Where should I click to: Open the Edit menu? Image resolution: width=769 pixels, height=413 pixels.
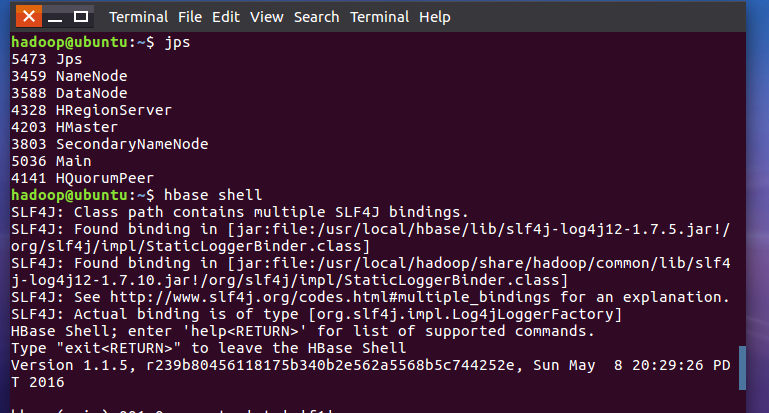(226, 17)
